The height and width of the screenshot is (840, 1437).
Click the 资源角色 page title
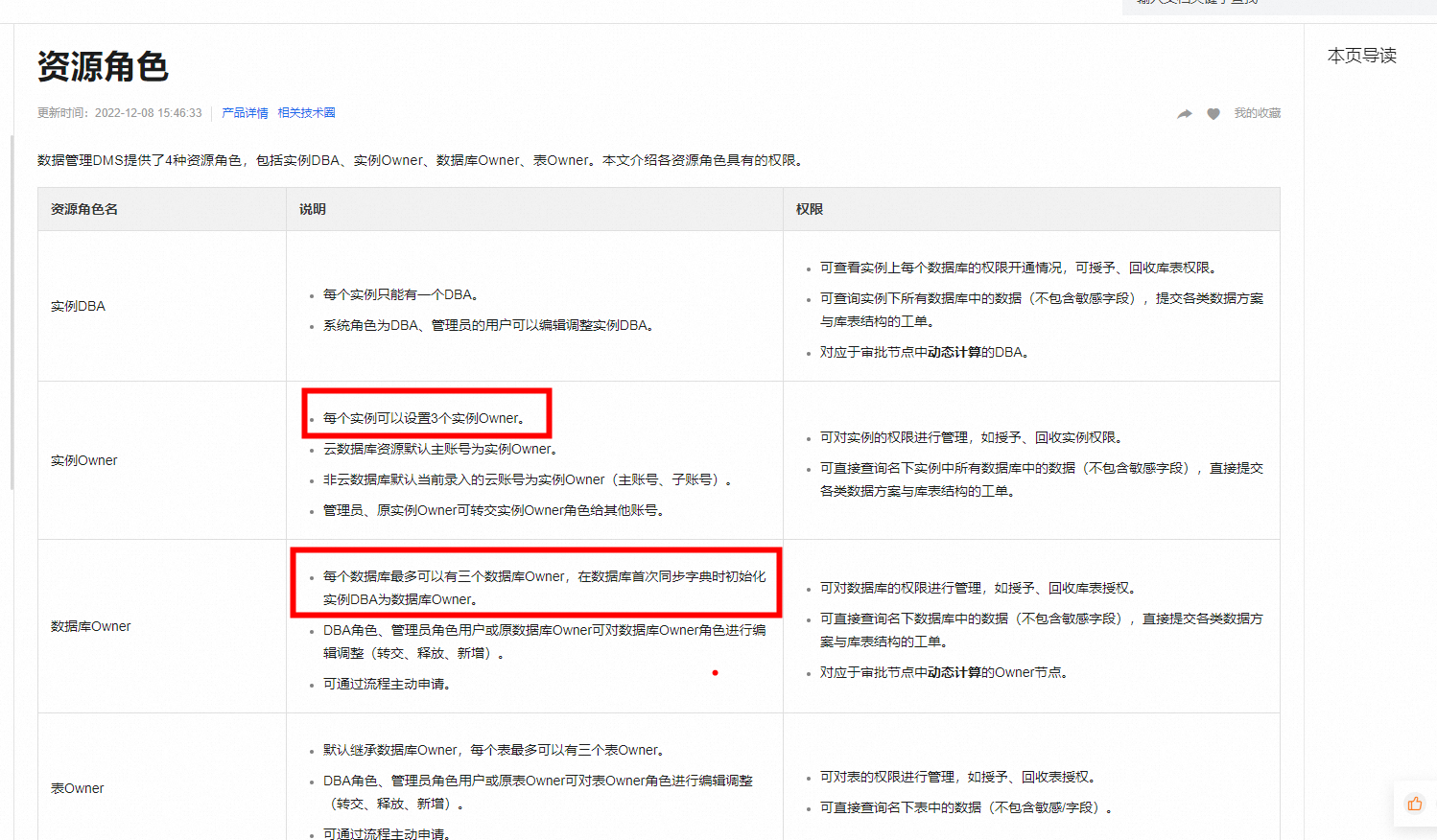[x=103, y=67]
